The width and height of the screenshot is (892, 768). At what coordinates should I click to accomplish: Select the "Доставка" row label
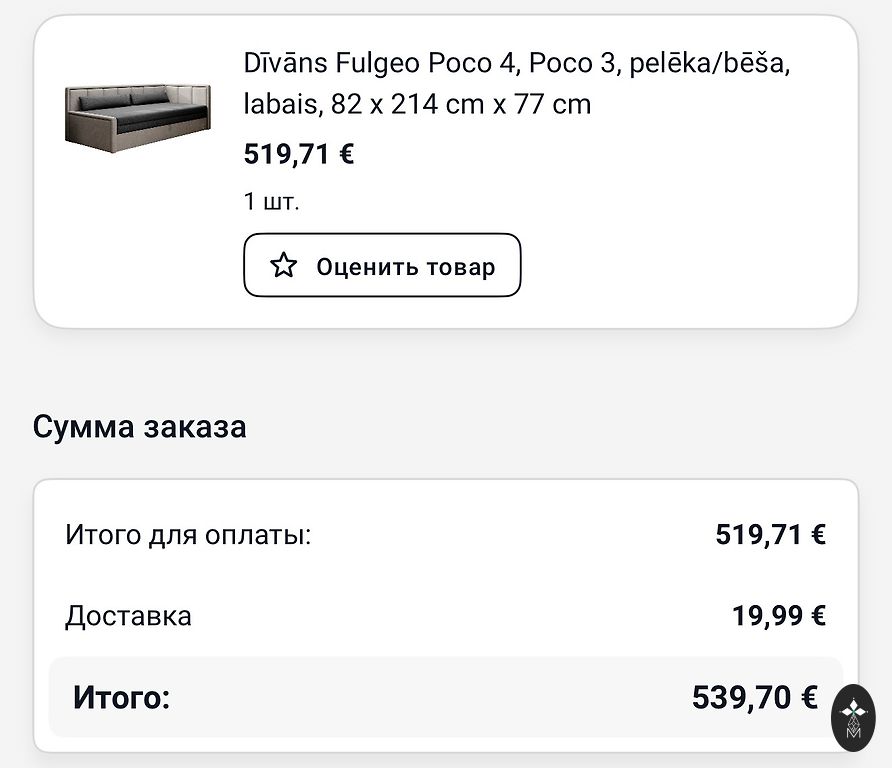[x=128, y=616]
